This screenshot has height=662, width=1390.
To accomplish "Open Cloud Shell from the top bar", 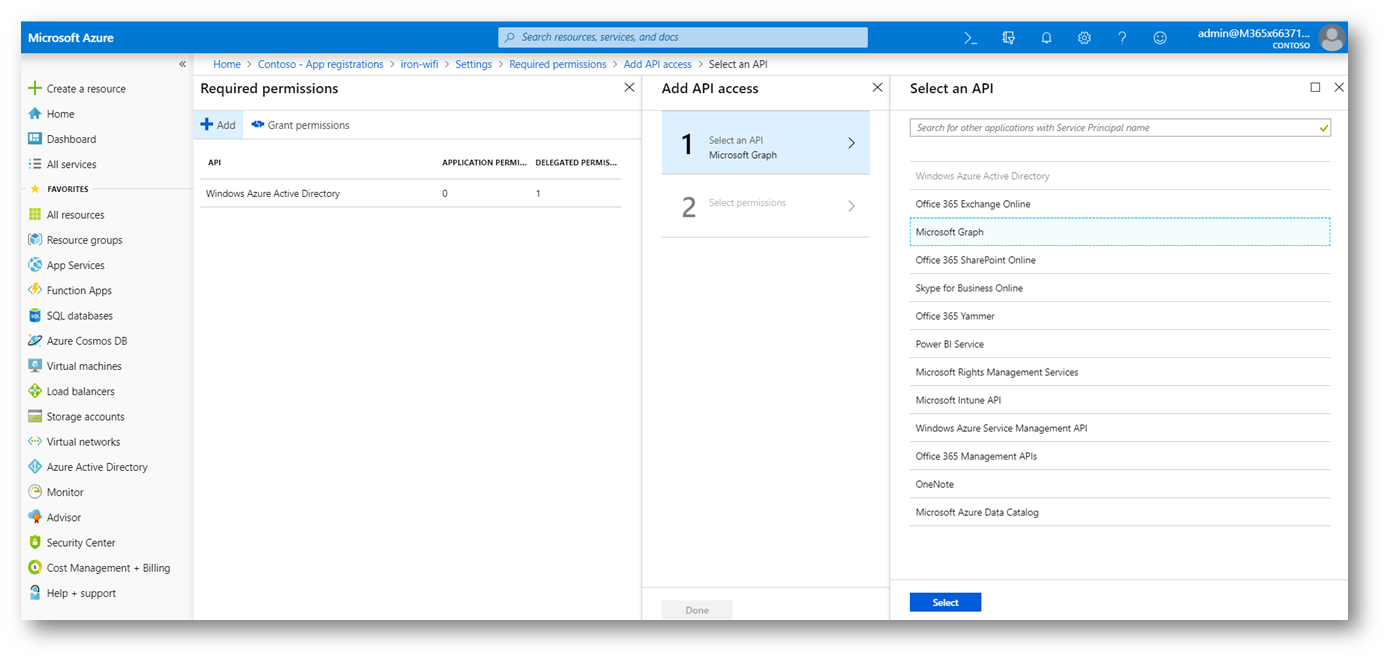I will (970, 38).
